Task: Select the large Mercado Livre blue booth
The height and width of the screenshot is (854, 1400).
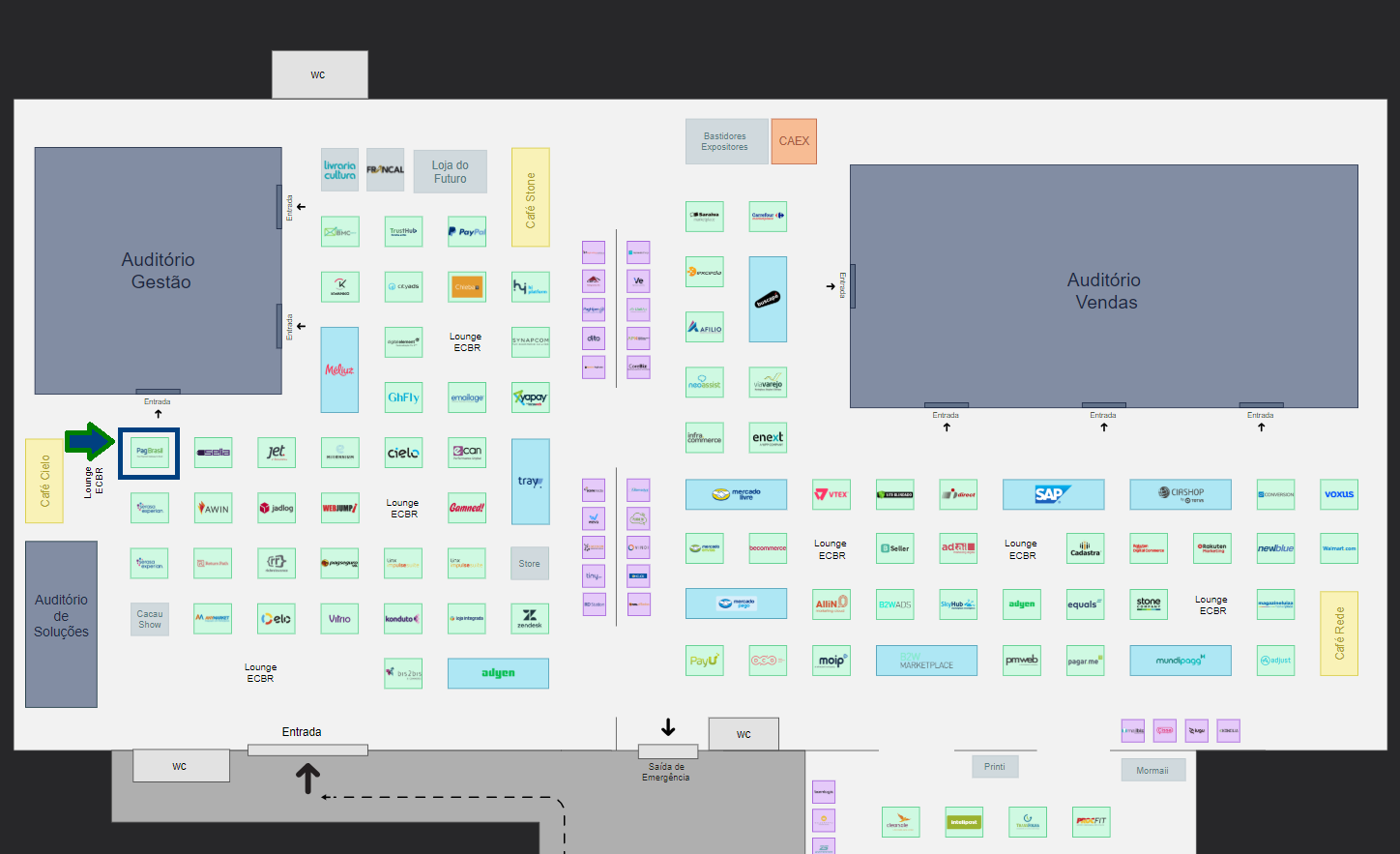Action: click(736, 494)
